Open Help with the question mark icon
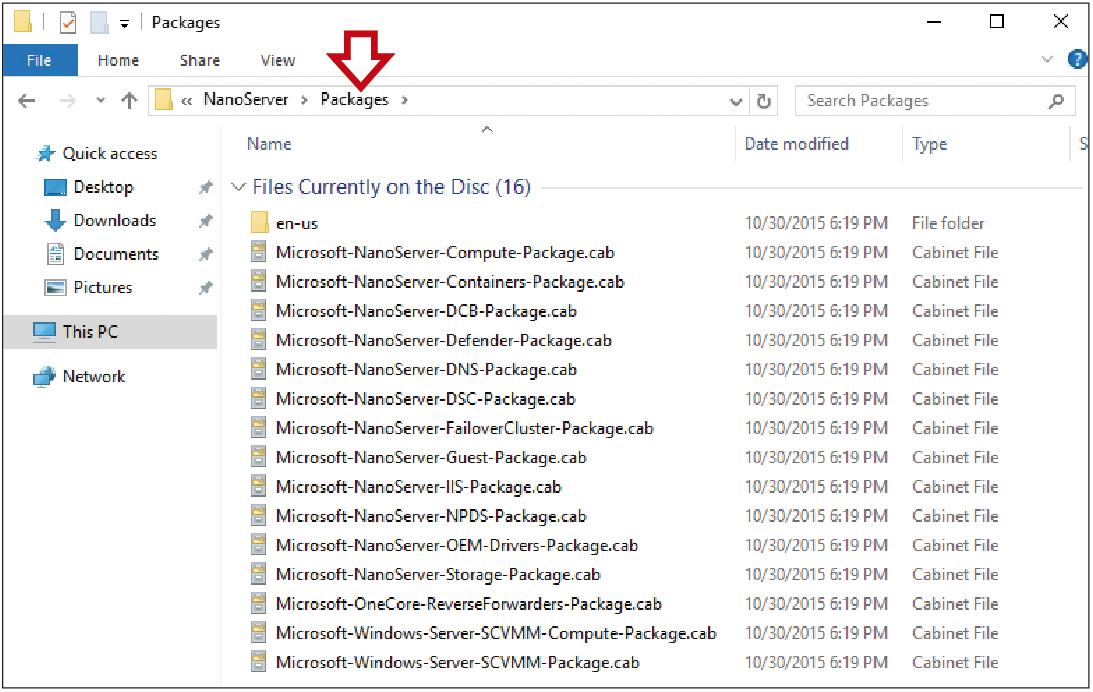 click(1077, 59)
